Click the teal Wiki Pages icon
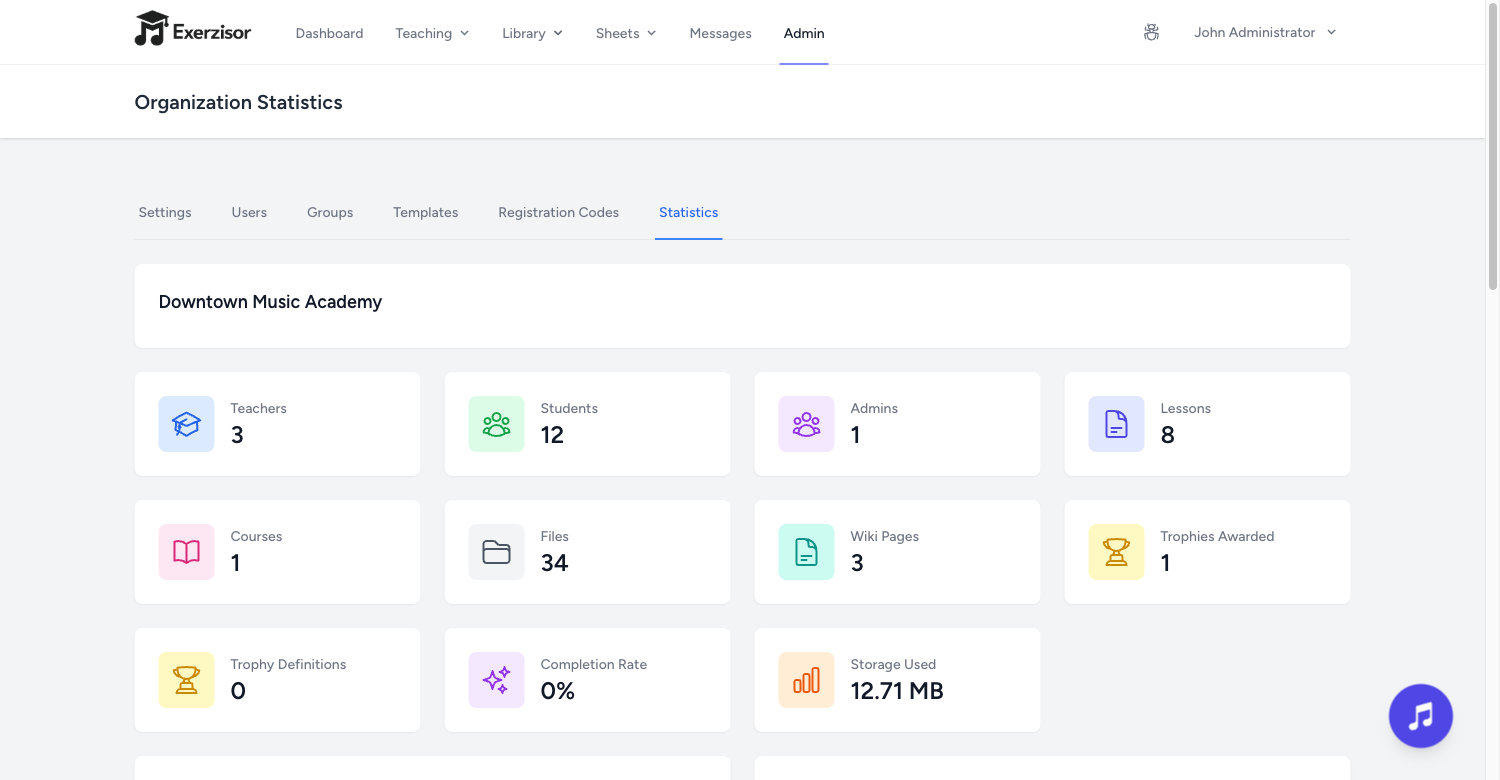The height and width of the screenshot is (780, 1500). coord(806,552)
